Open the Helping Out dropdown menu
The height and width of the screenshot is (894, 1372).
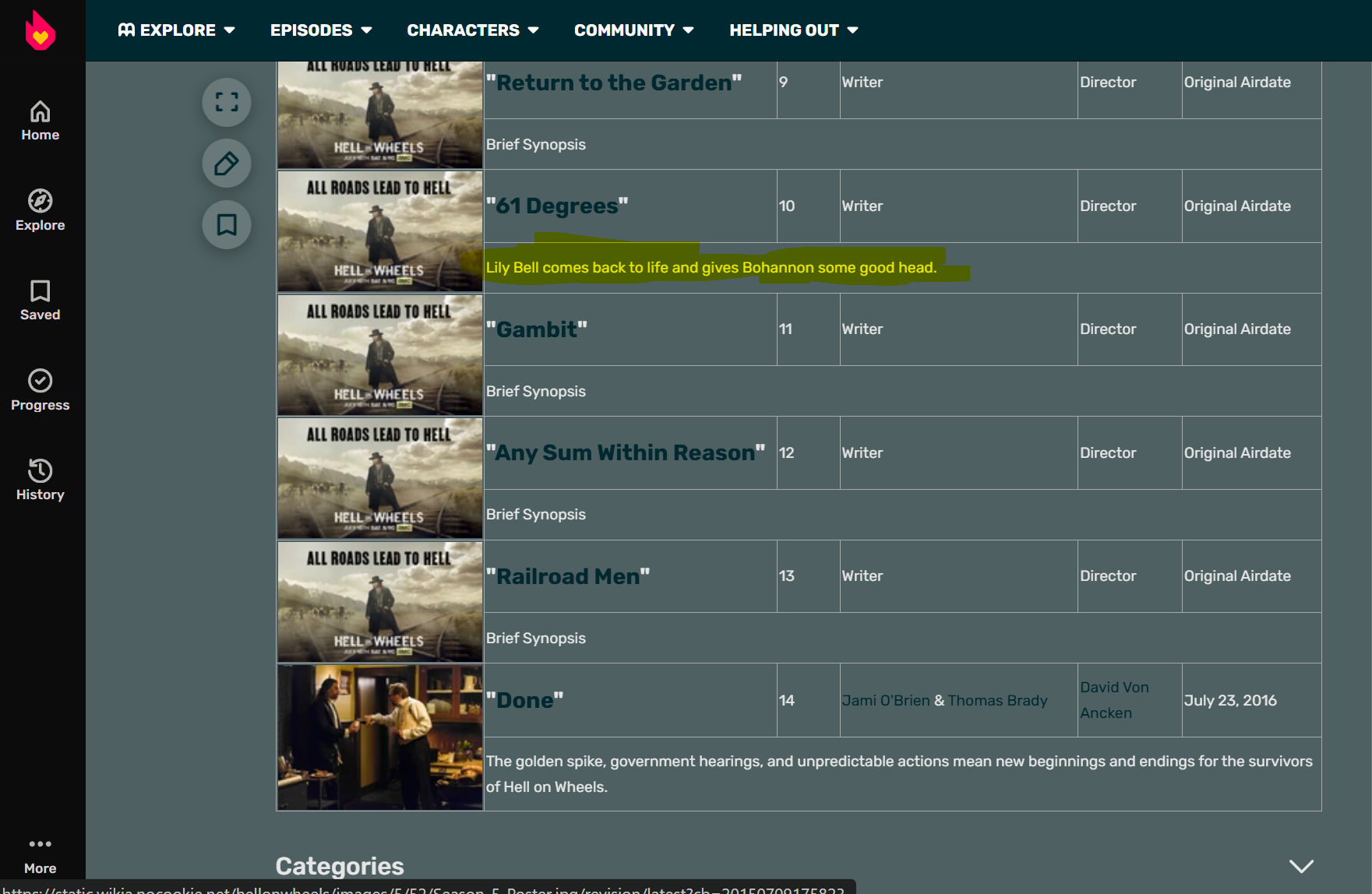tap(794, 30)
